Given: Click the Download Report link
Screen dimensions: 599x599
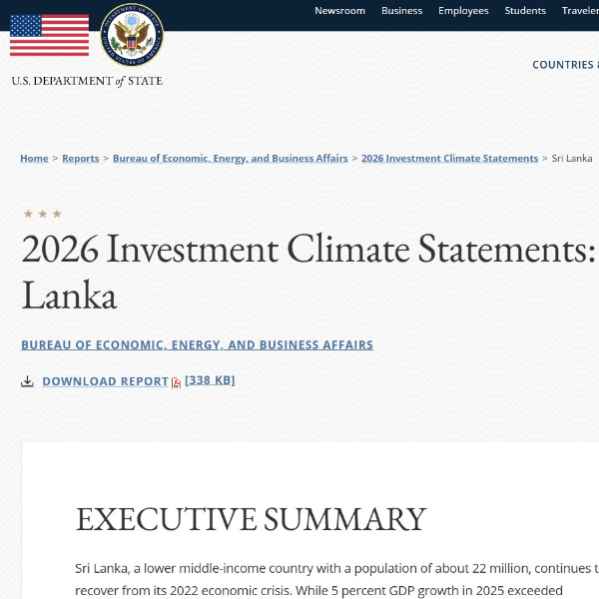Looking at the screenshot, I should coord(105,381).
